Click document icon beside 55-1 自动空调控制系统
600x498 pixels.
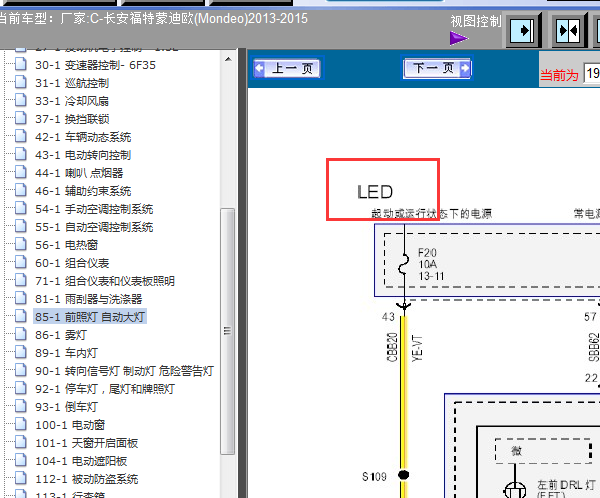pos(21,226)
